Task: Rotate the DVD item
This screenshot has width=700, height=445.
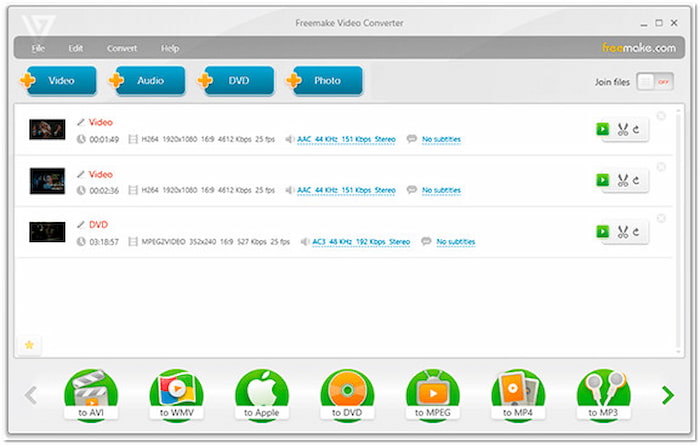Action: click(636, 232)
